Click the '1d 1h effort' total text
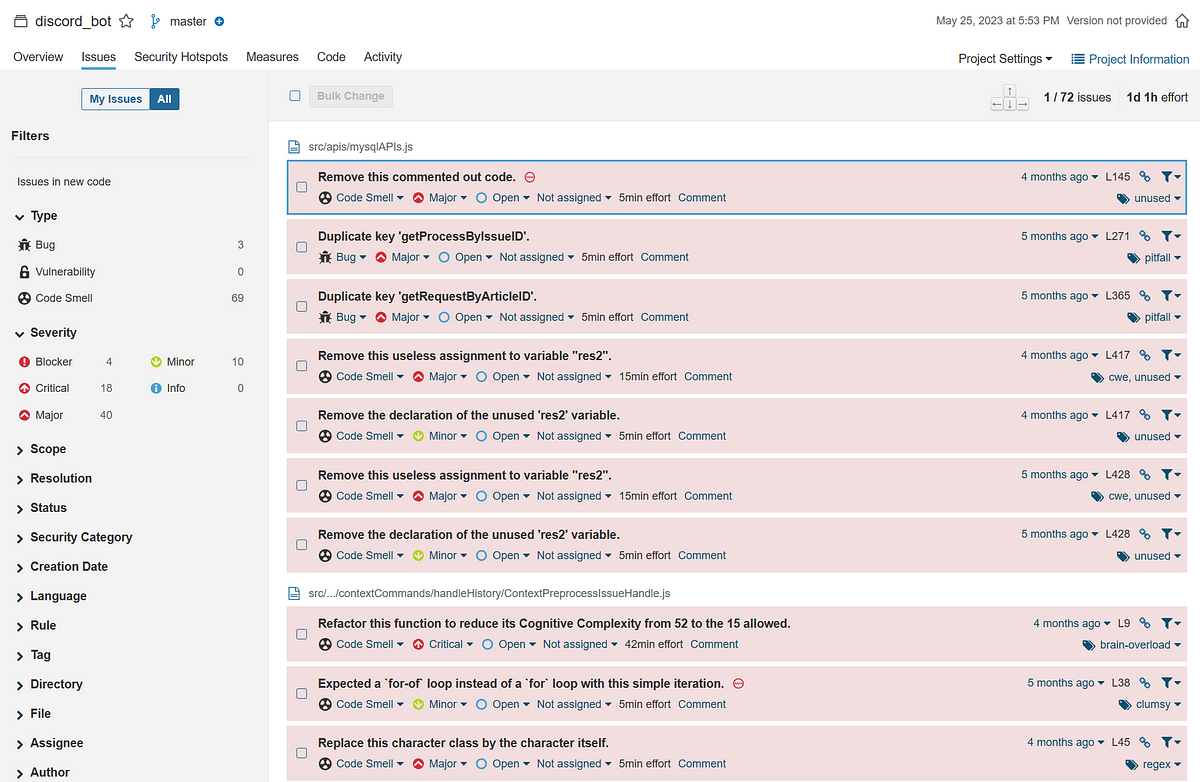1200x782 pixels. point(1157,98)
